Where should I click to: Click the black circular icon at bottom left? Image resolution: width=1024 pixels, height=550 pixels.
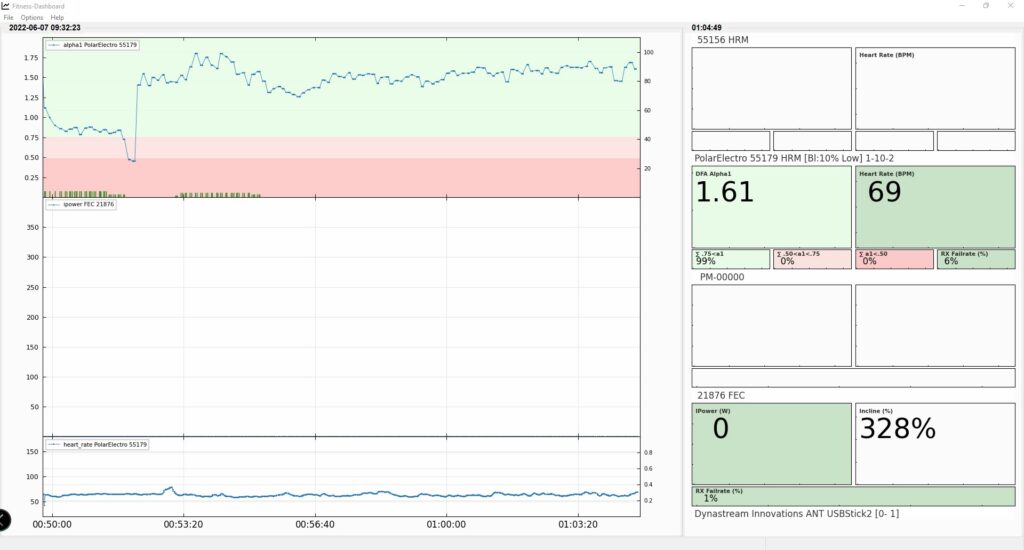(3, 519)
